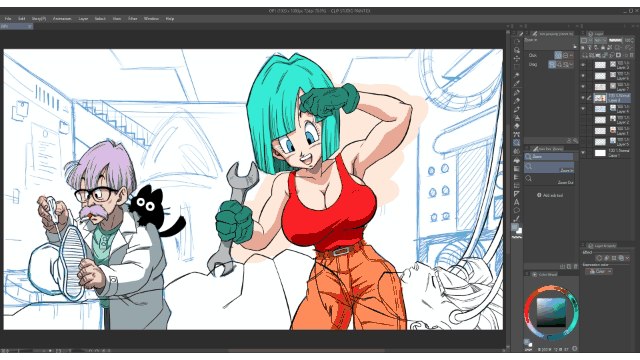The height and width of the screenshot is (360, 640).
Task: Select the Correct line tool
Action: tap(517, 219)
